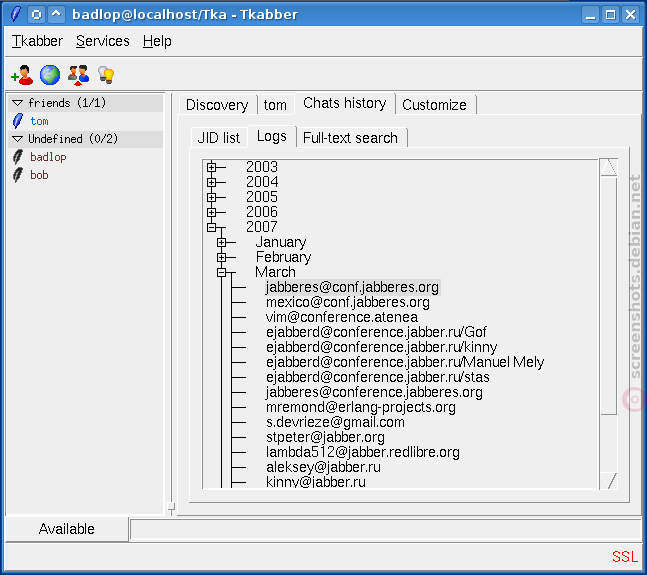Switch to the Customize tab
Image resolution: width=647 pixels, height=575 pixels.
(434, 105)
